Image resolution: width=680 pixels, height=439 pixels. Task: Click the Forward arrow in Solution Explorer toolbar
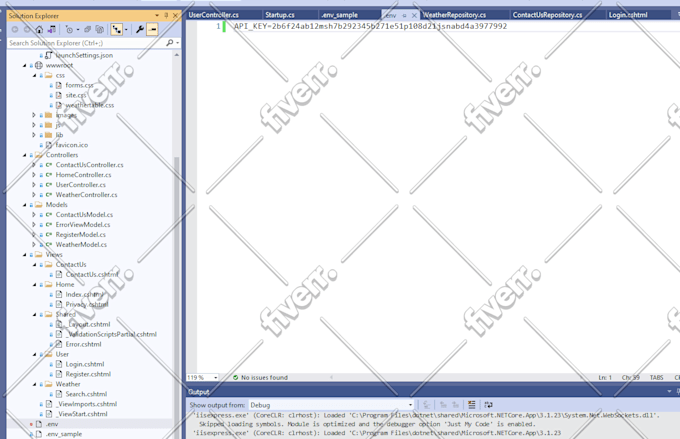(27, 29)
